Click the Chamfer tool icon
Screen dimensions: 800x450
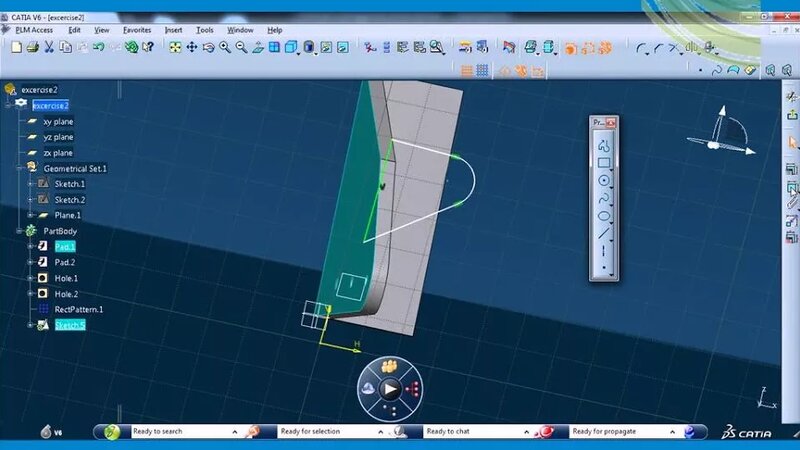tap(658, 48)
